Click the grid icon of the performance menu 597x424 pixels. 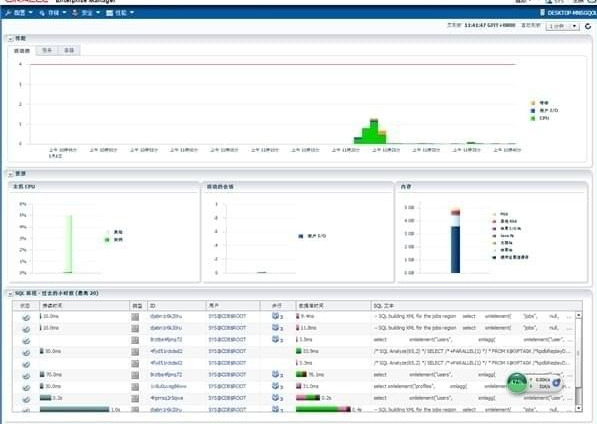(x=109, y=13)
